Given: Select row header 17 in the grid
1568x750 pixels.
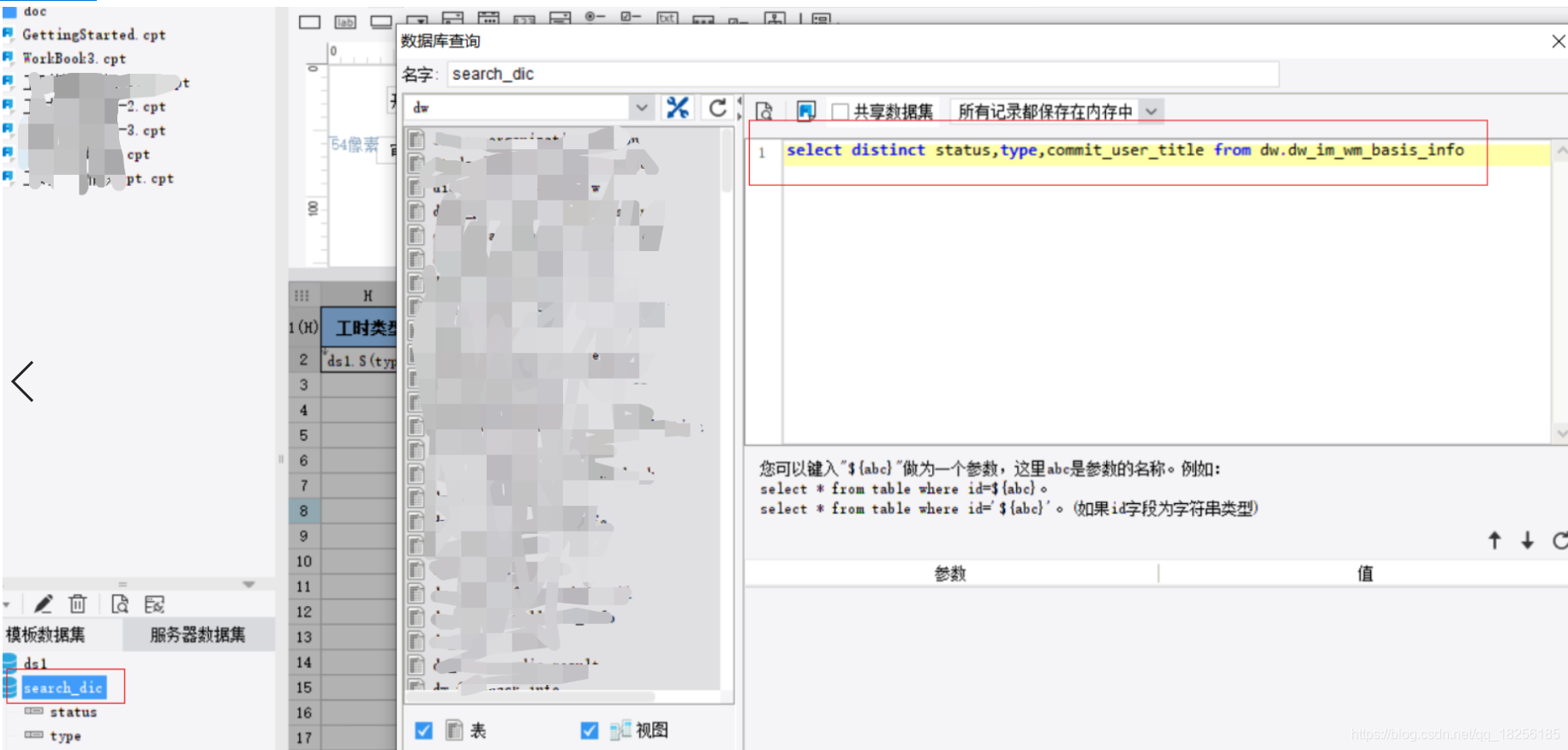Looking at the screenshot, I should (304, 737).
